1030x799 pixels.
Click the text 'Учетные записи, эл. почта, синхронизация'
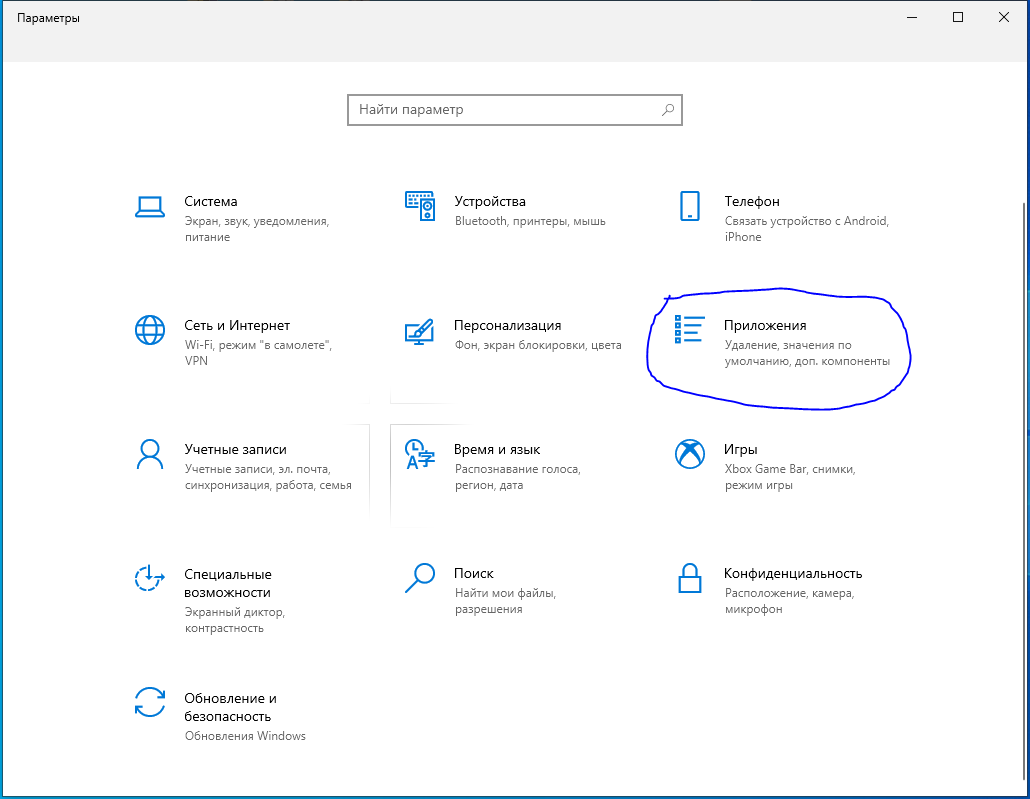click(x=268, y=477)
